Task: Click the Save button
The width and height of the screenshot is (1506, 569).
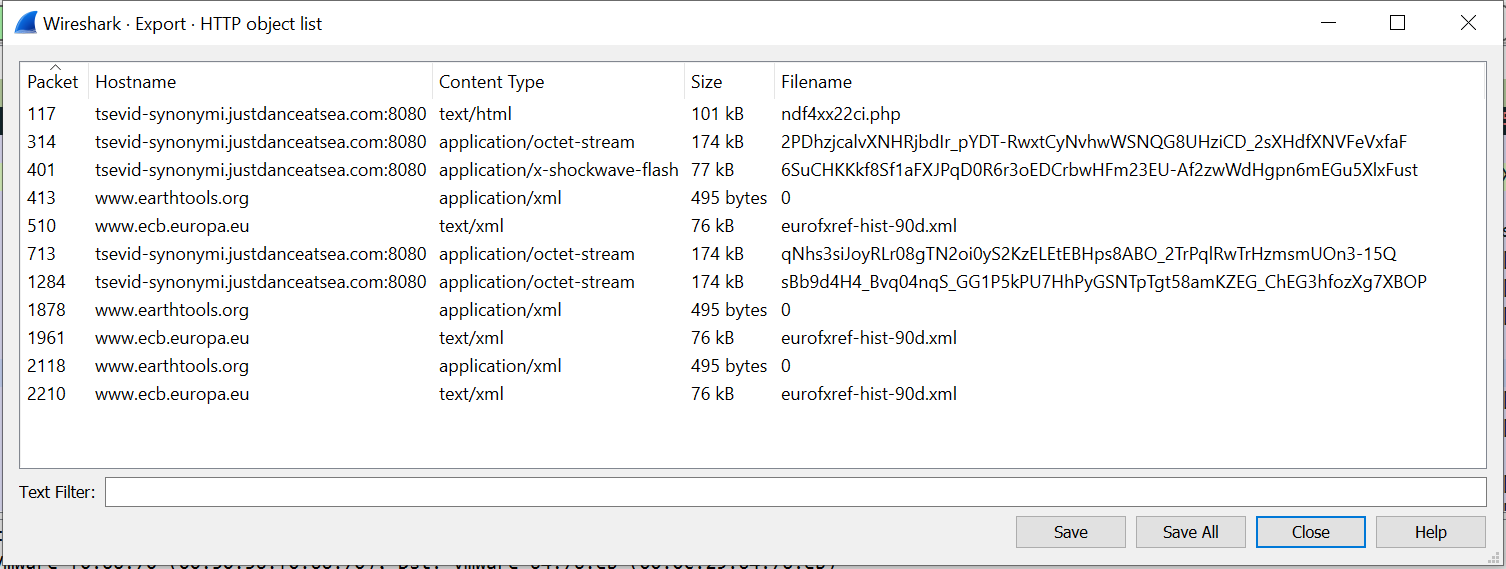Action: point(1070,532)
